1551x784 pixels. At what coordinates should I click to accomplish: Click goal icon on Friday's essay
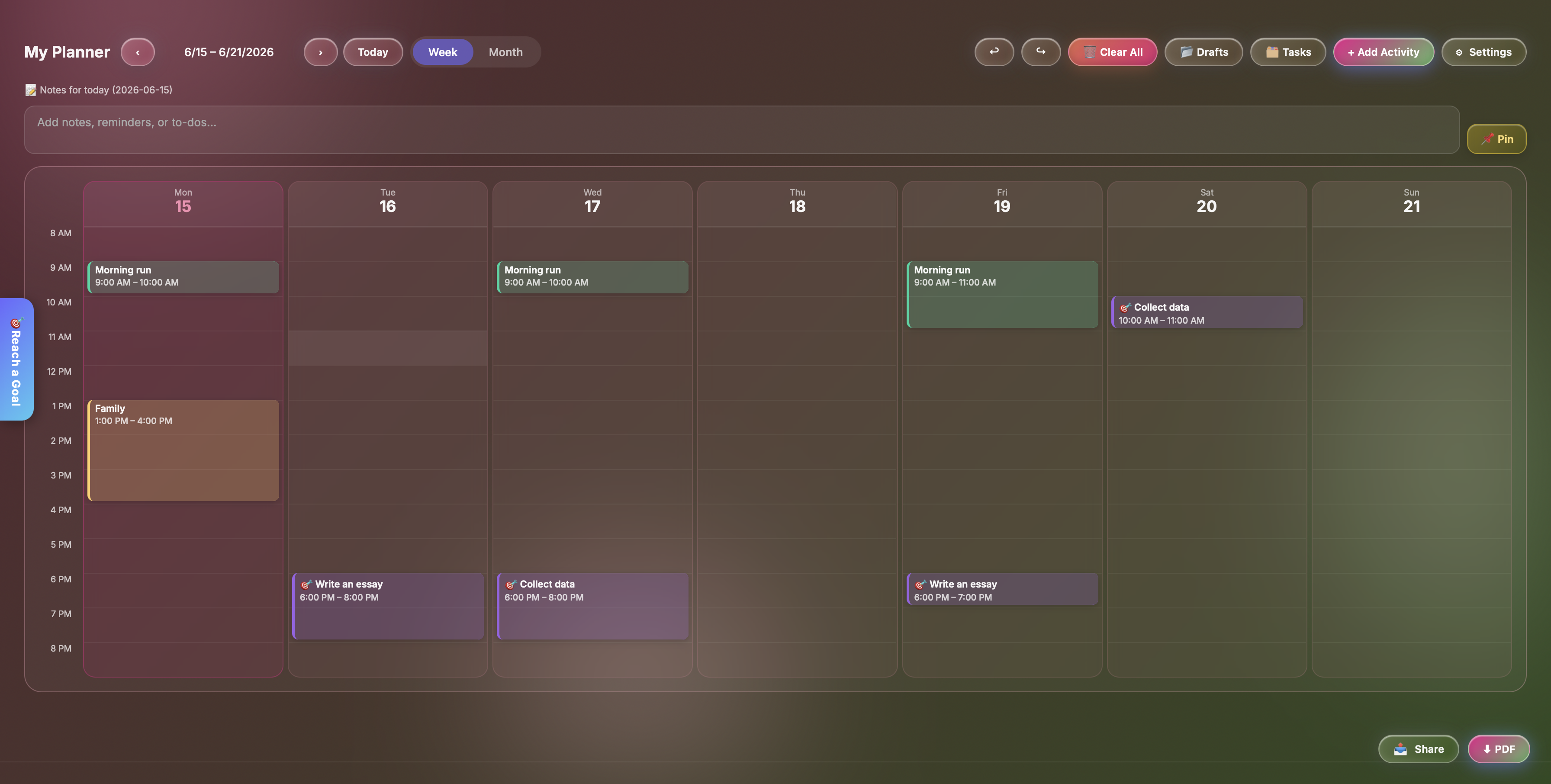920,584
